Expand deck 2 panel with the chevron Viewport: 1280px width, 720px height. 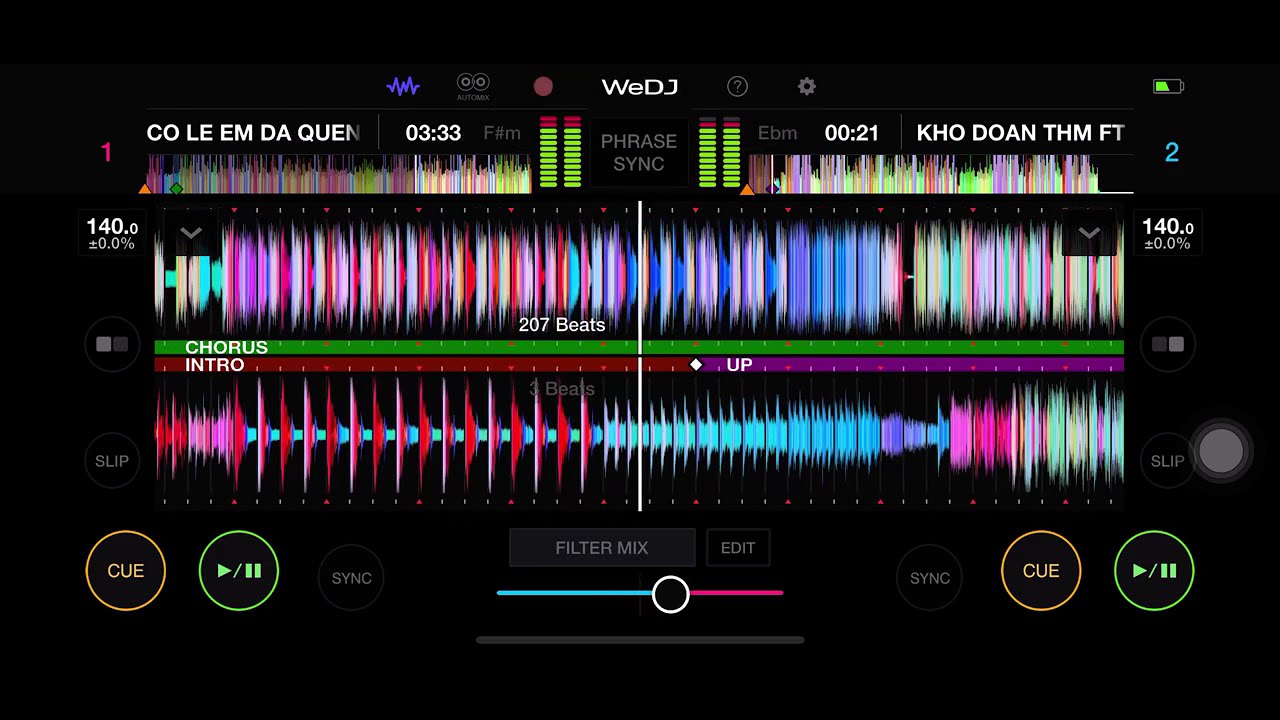click(1089, 233)
